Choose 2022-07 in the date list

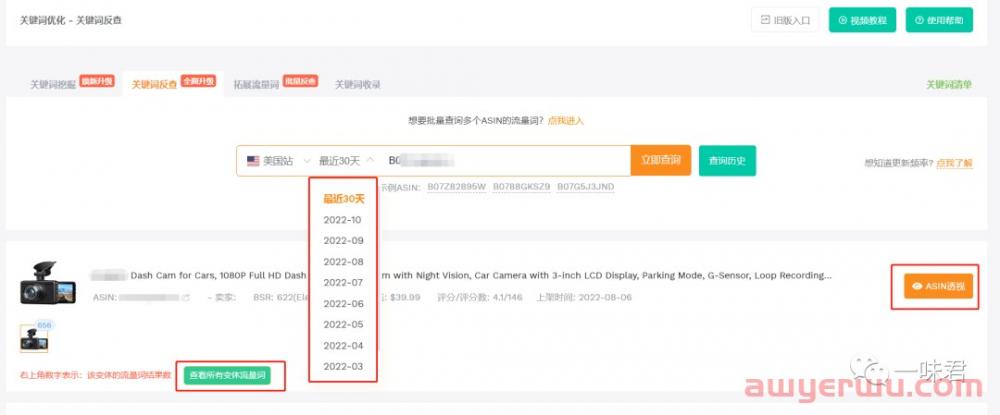tap(343, 282)
